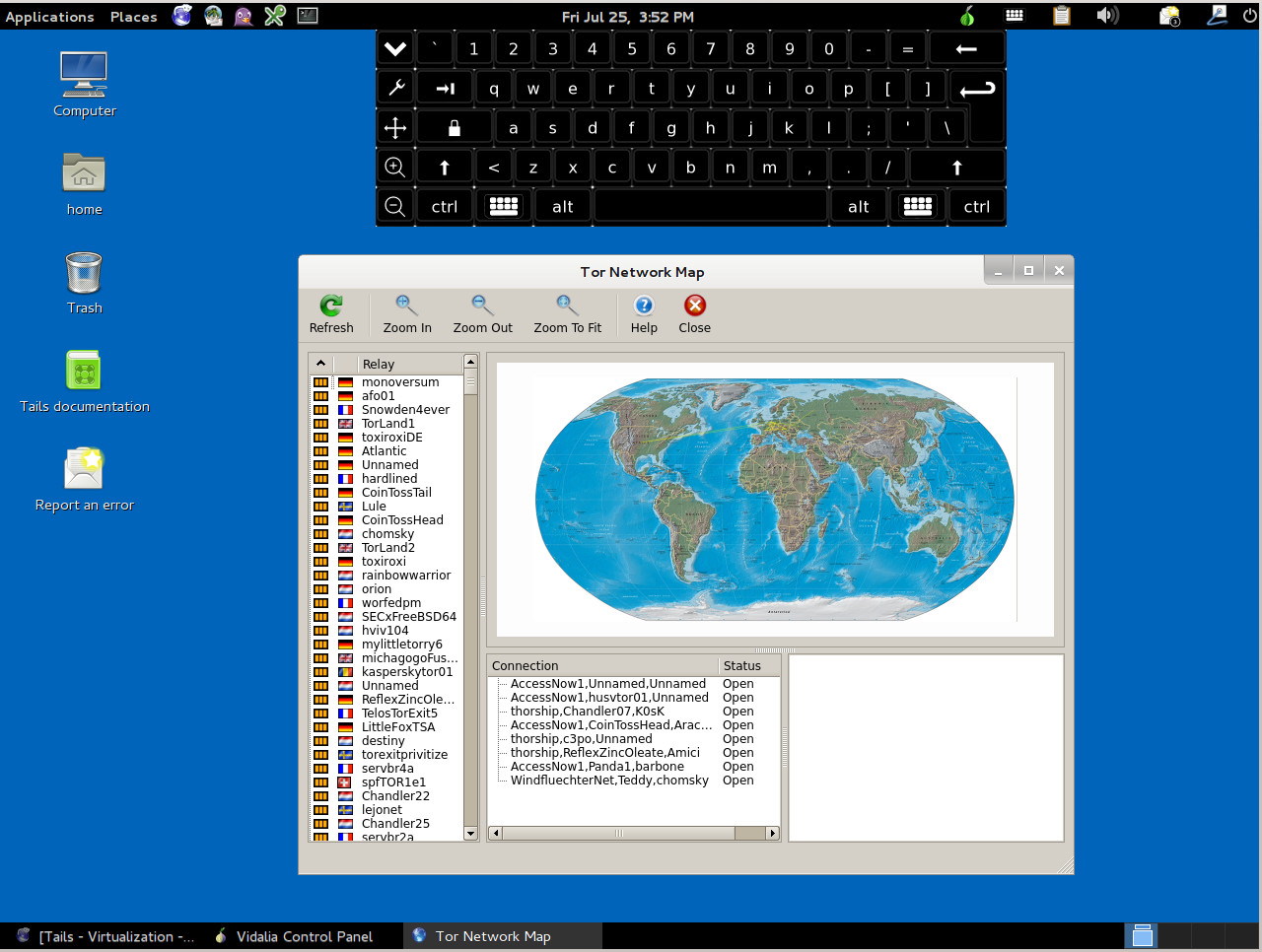Switch to the Tails - Virtualization taskbar window

[105, 936]
